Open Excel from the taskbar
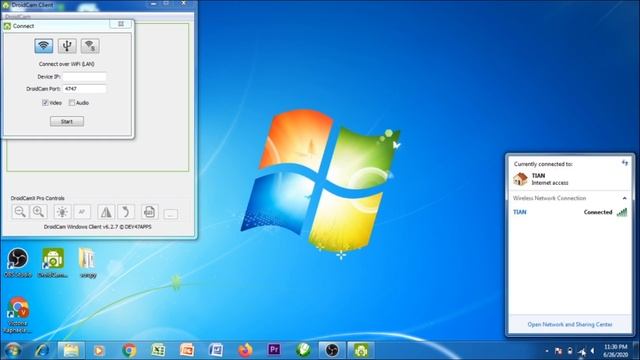 coord(158,350)
